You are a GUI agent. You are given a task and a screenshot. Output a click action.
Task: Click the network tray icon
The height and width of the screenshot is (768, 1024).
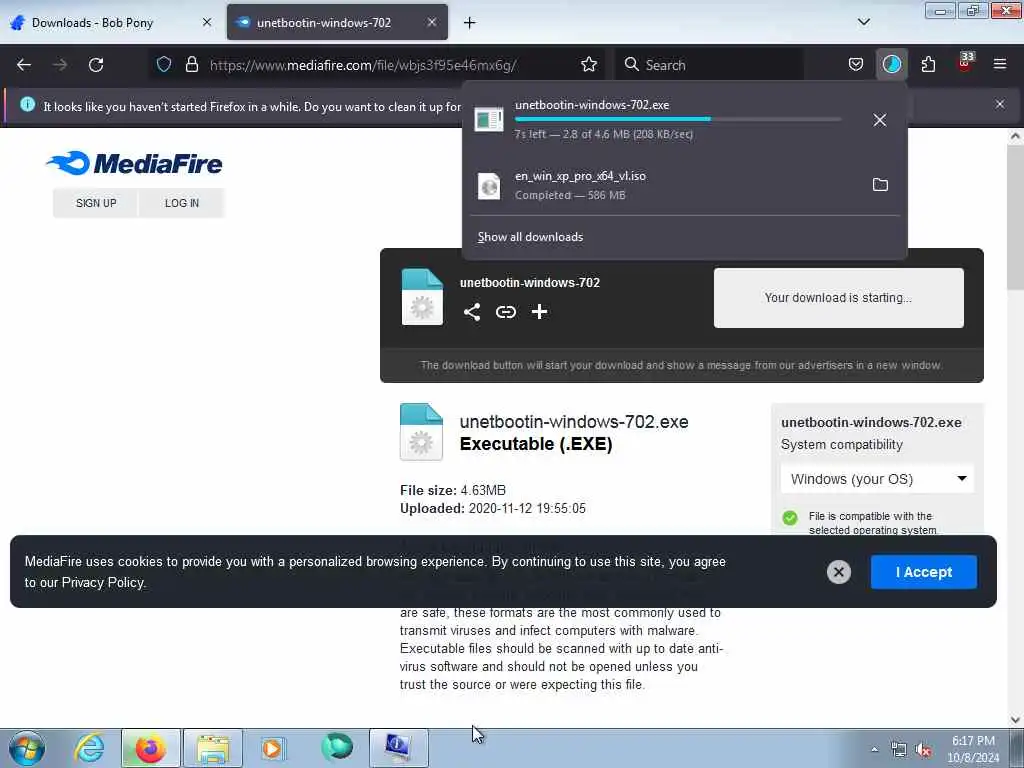click(x=899, y=750)
